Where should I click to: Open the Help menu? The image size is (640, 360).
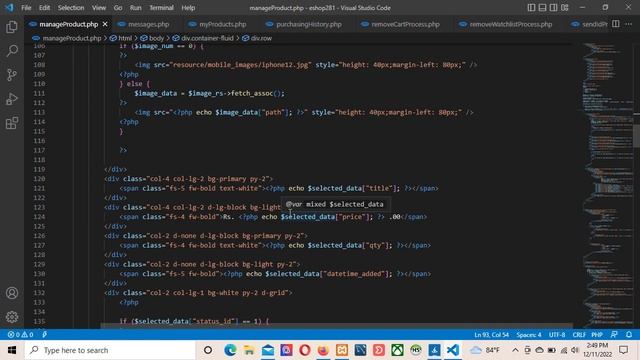pos(188,8)
